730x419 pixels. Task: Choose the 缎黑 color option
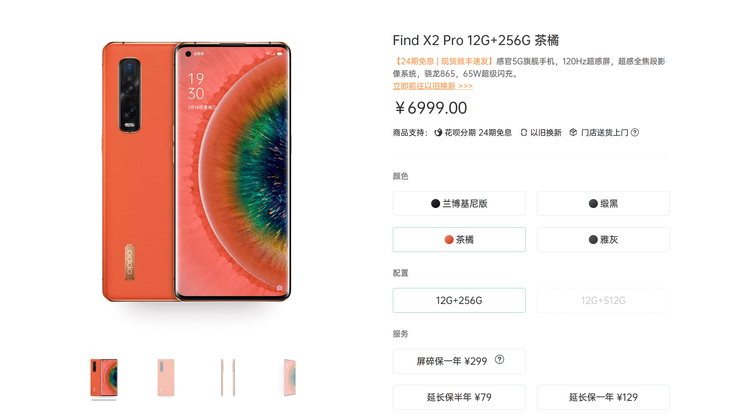click(x=603, y=203)
